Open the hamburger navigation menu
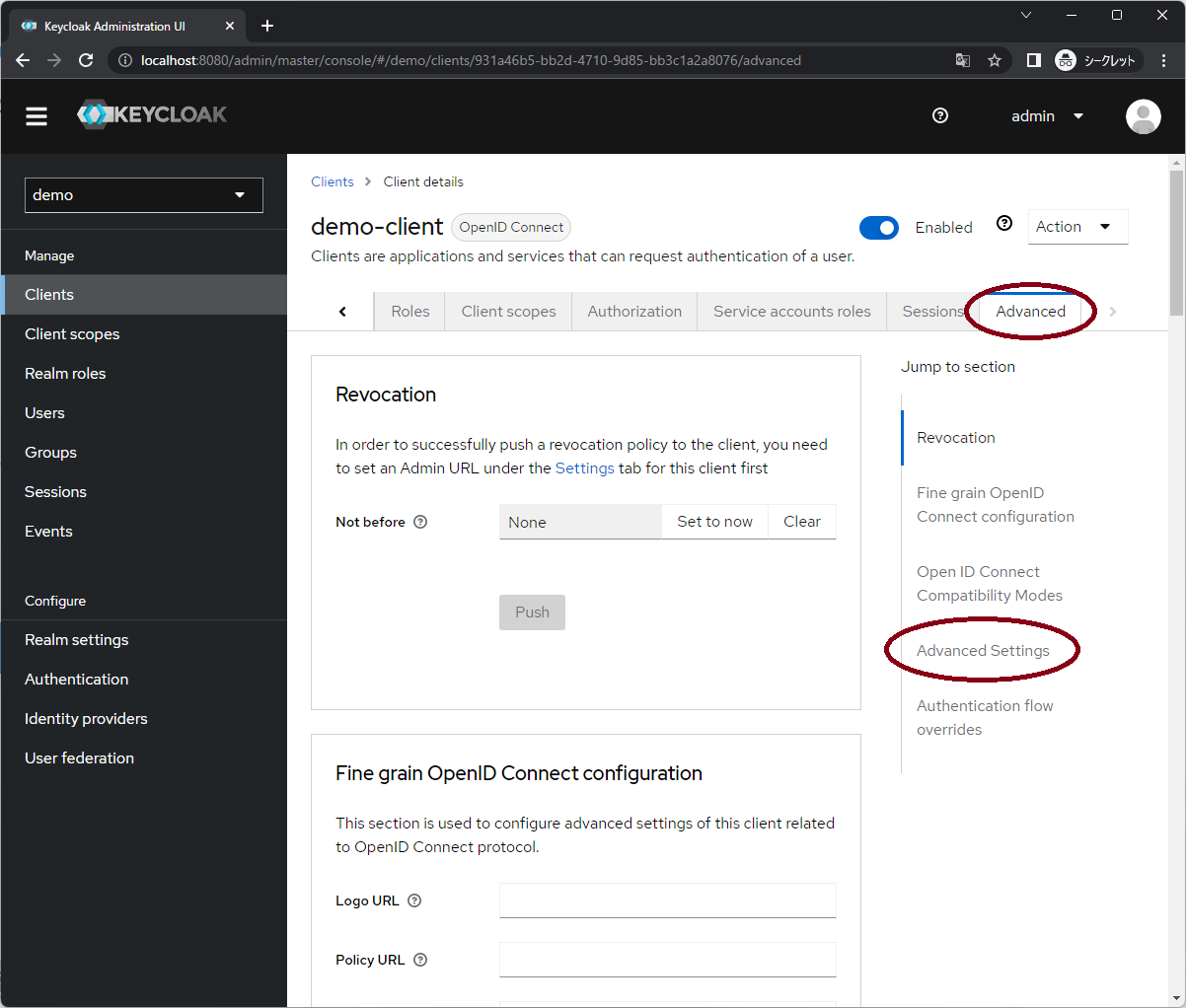 click(37, 115)
